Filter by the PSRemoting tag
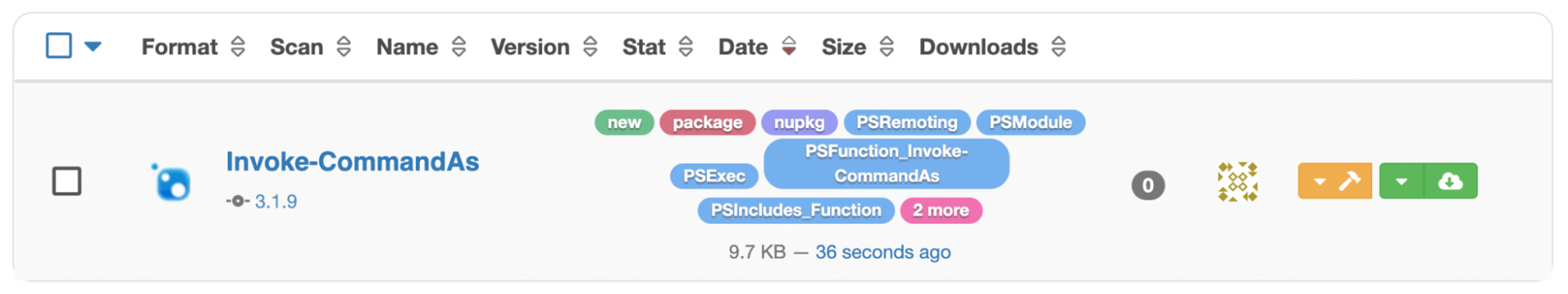 [906, 123]
